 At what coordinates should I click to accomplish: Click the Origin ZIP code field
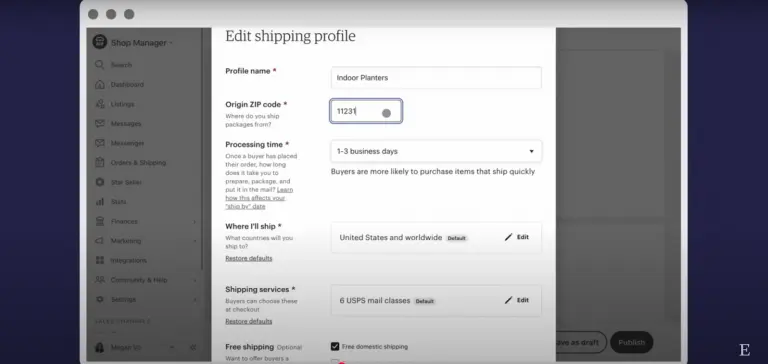pyautogui.click(x=366, y=111)
